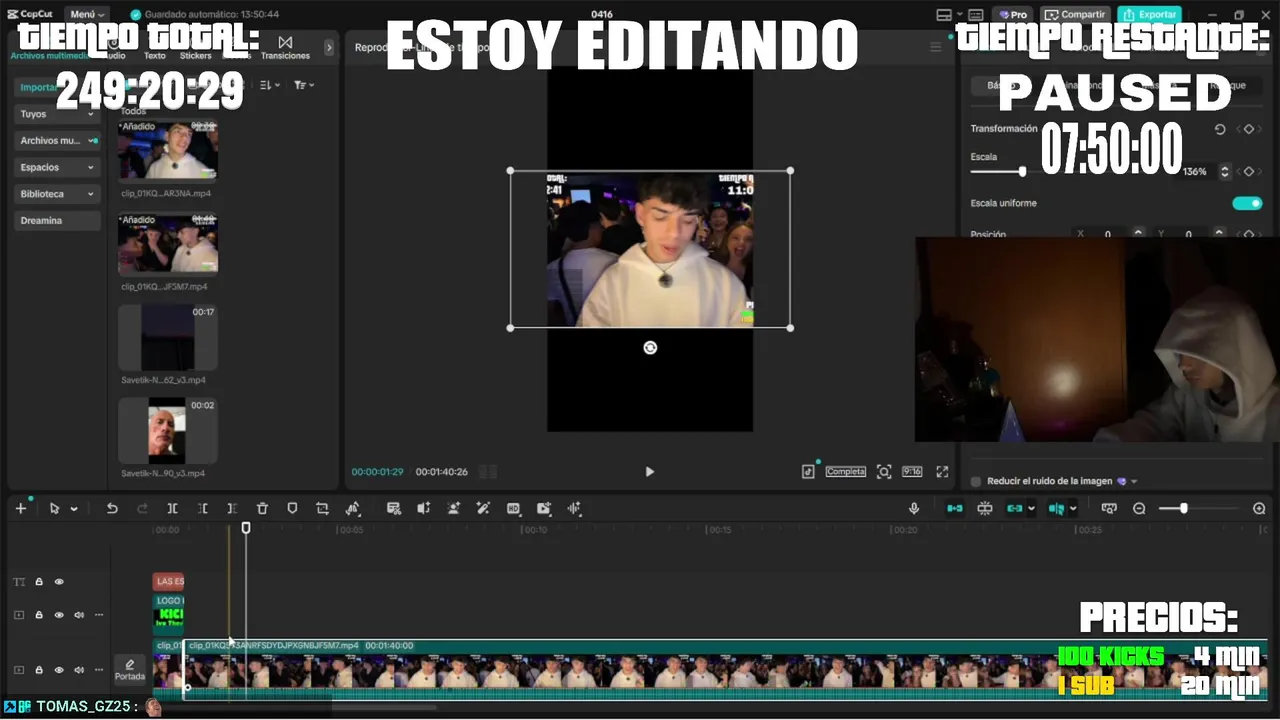Image resolution: width=1280 pixels, height=720 pixels.
Task: Click the AI video generation icon
Action: (x=544, y=508)
